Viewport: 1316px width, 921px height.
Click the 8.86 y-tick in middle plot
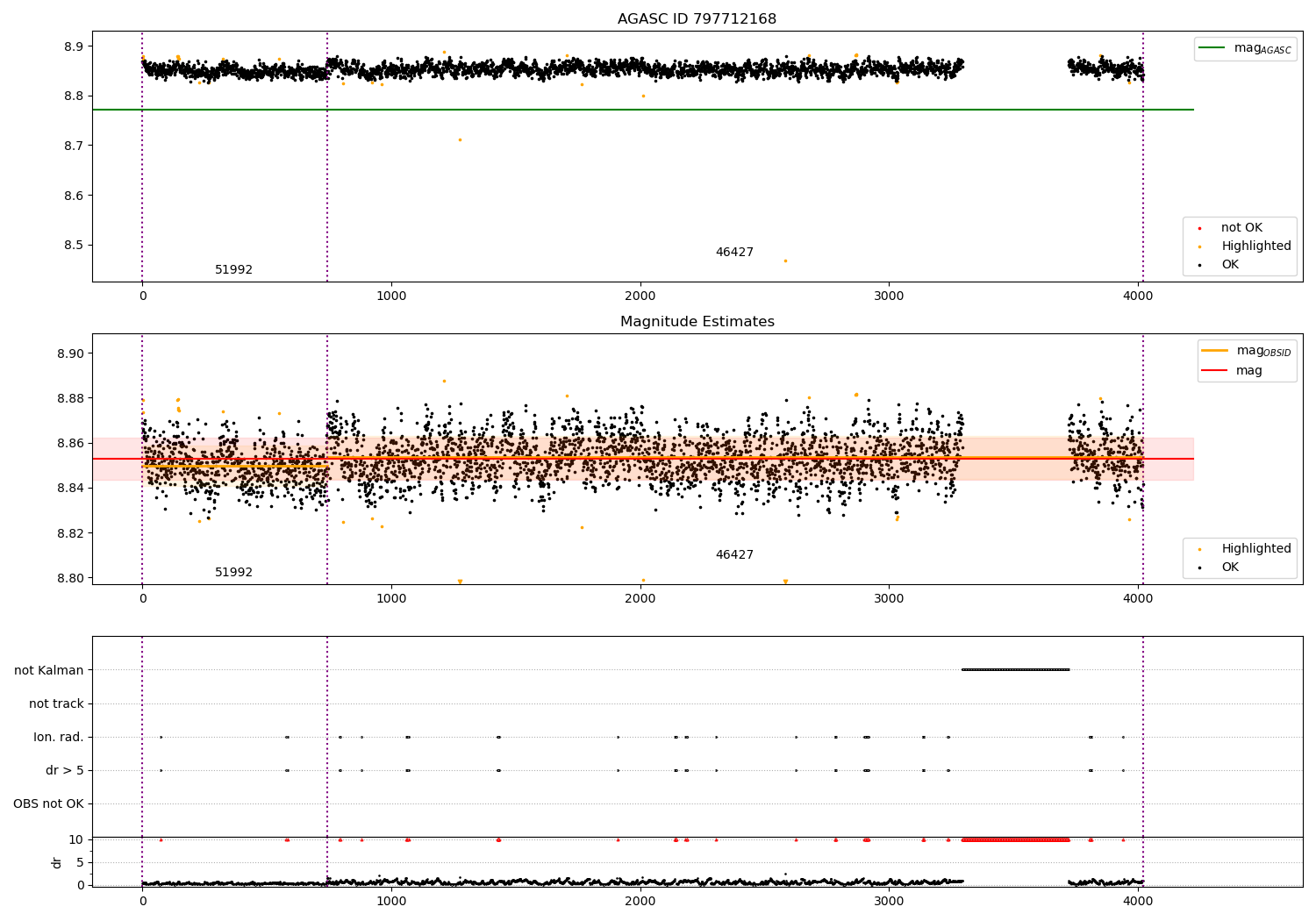[x=70, y=443]
